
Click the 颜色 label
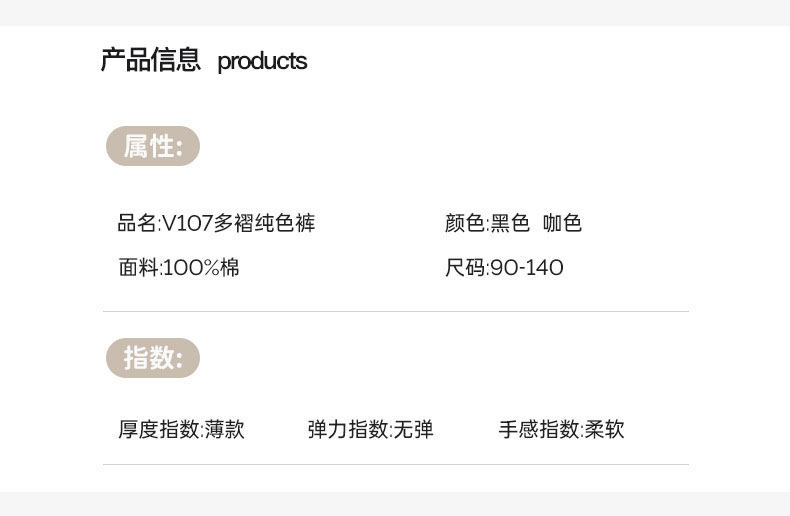[x=464, y=223]
